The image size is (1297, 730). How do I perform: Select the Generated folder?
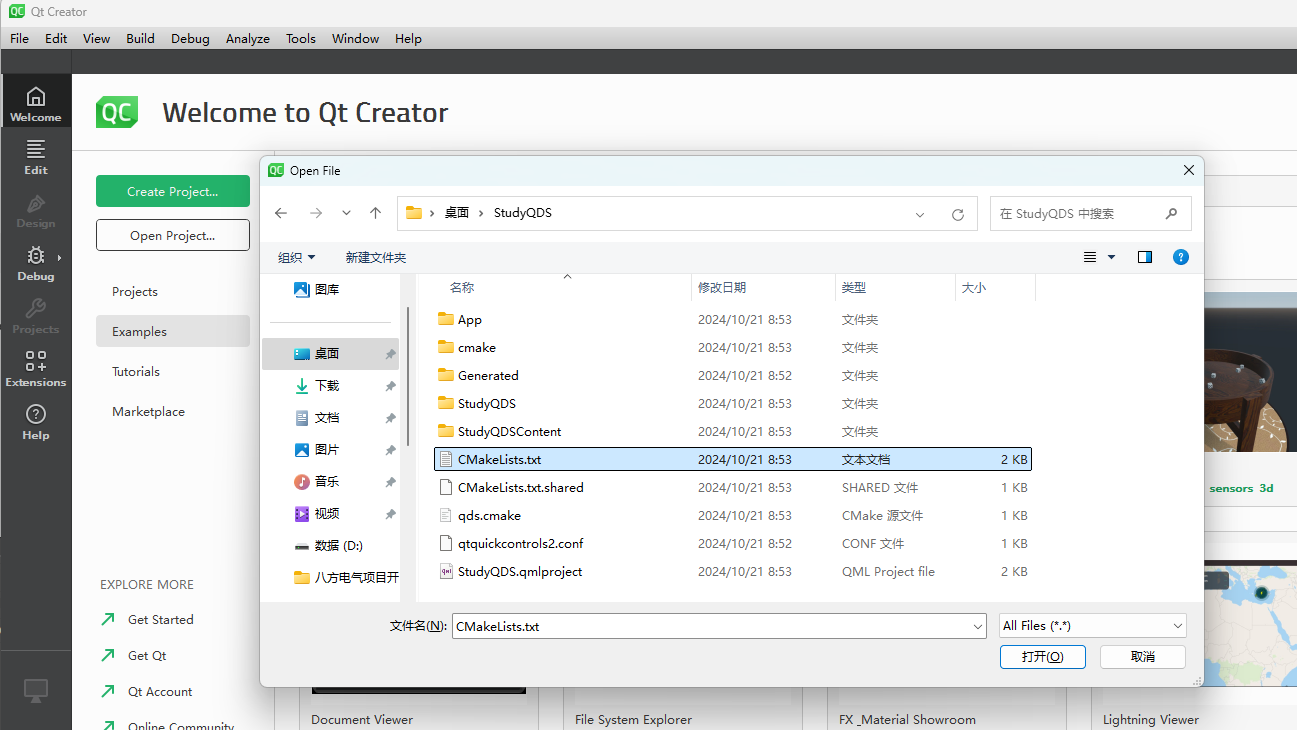point(735,376)
